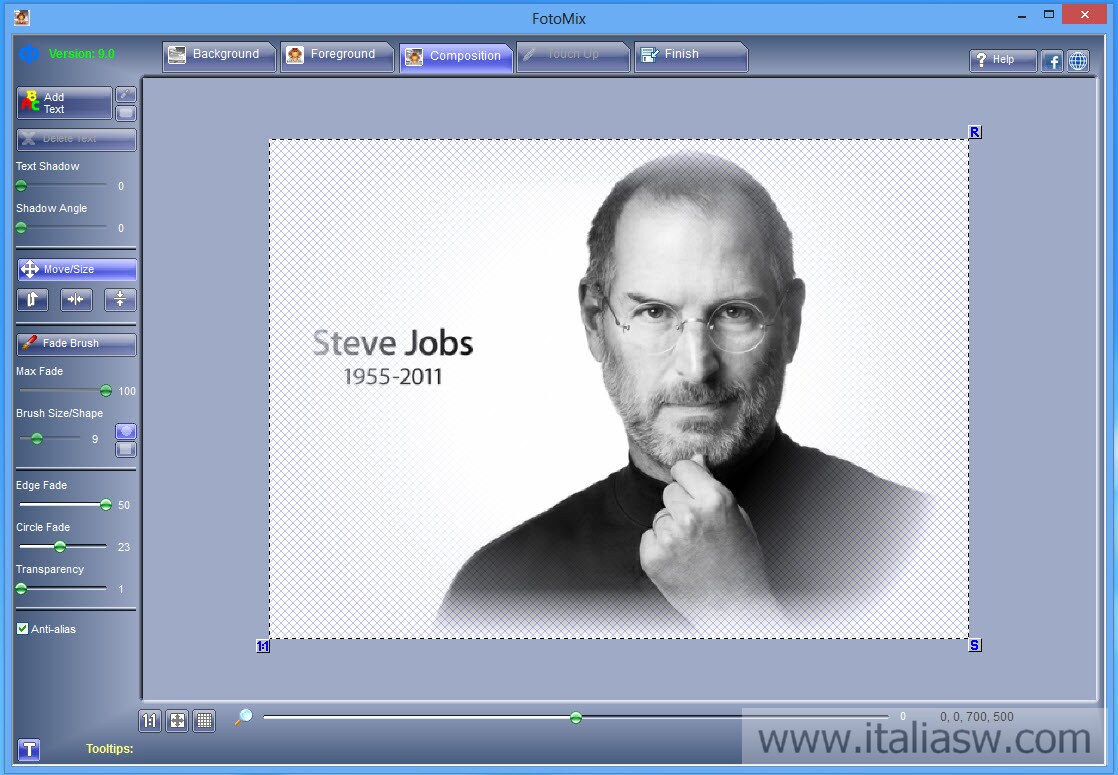1118x775 pixels.
Task: Open the Help button
Action: (1002, 60)
